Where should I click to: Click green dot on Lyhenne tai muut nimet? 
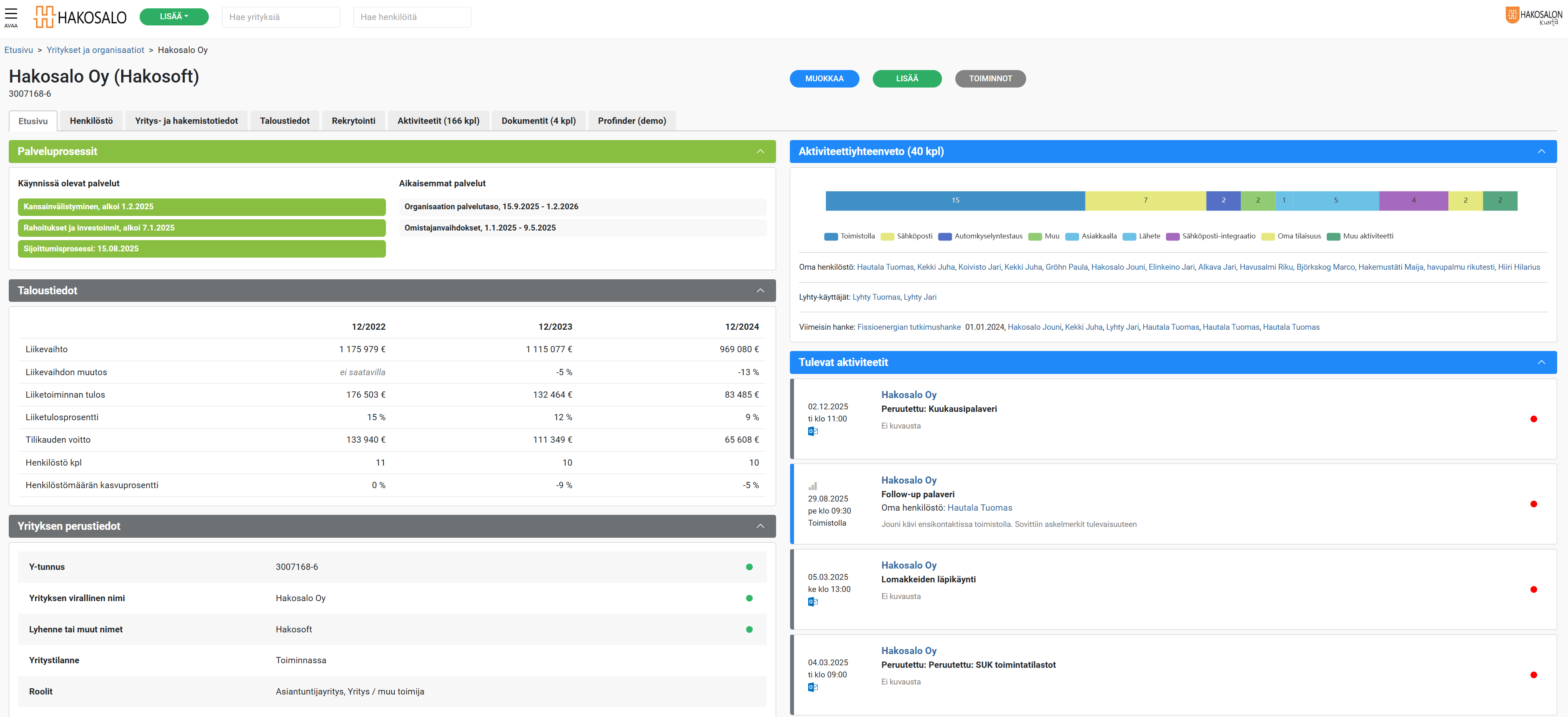click(x=749, y=629)
